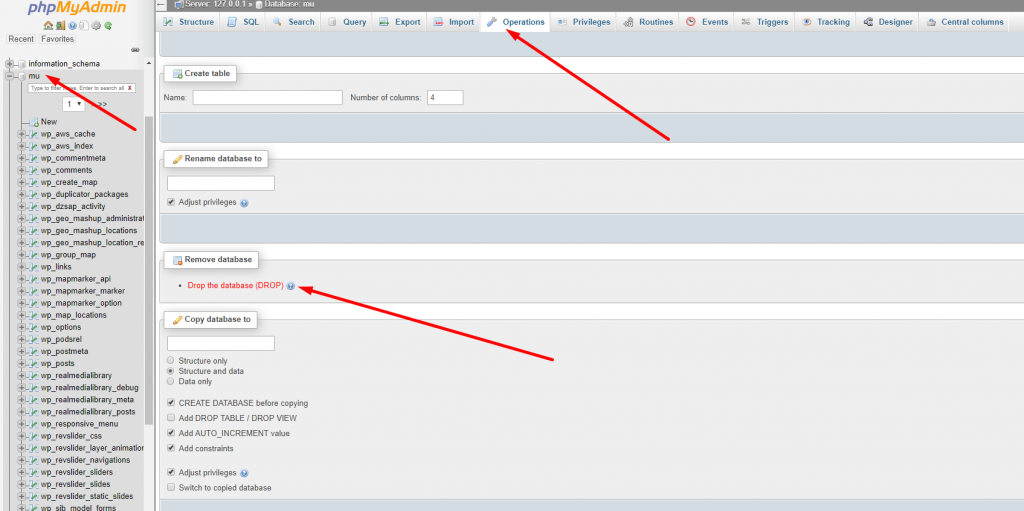This screenshot has height=511, width=1024.
Task: Open the page number dropdown in the navigation panel
Action: pos(74,104)
